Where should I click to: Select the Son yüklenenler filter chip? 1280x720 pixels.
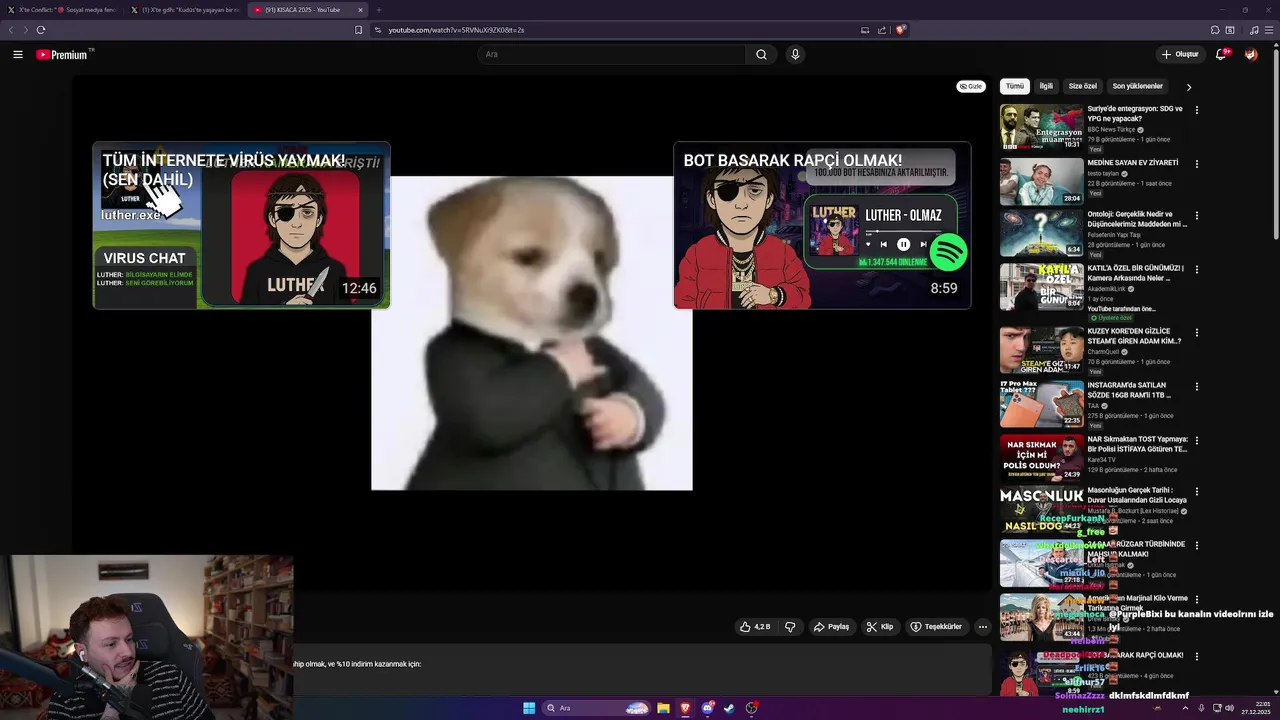1138,86
